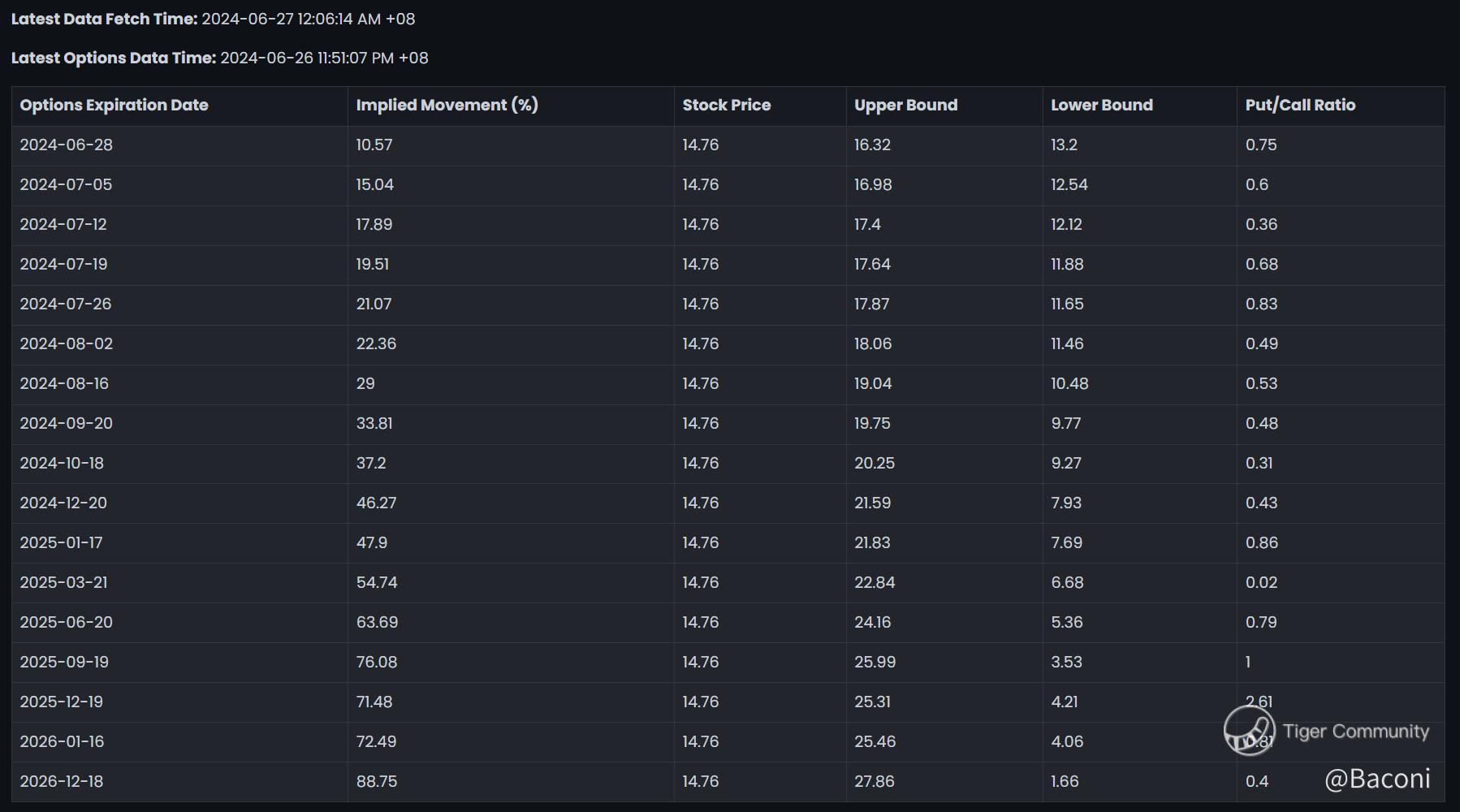Click the @Baconi username watermark
The image size is (1460, 812).
point(1377,779)
